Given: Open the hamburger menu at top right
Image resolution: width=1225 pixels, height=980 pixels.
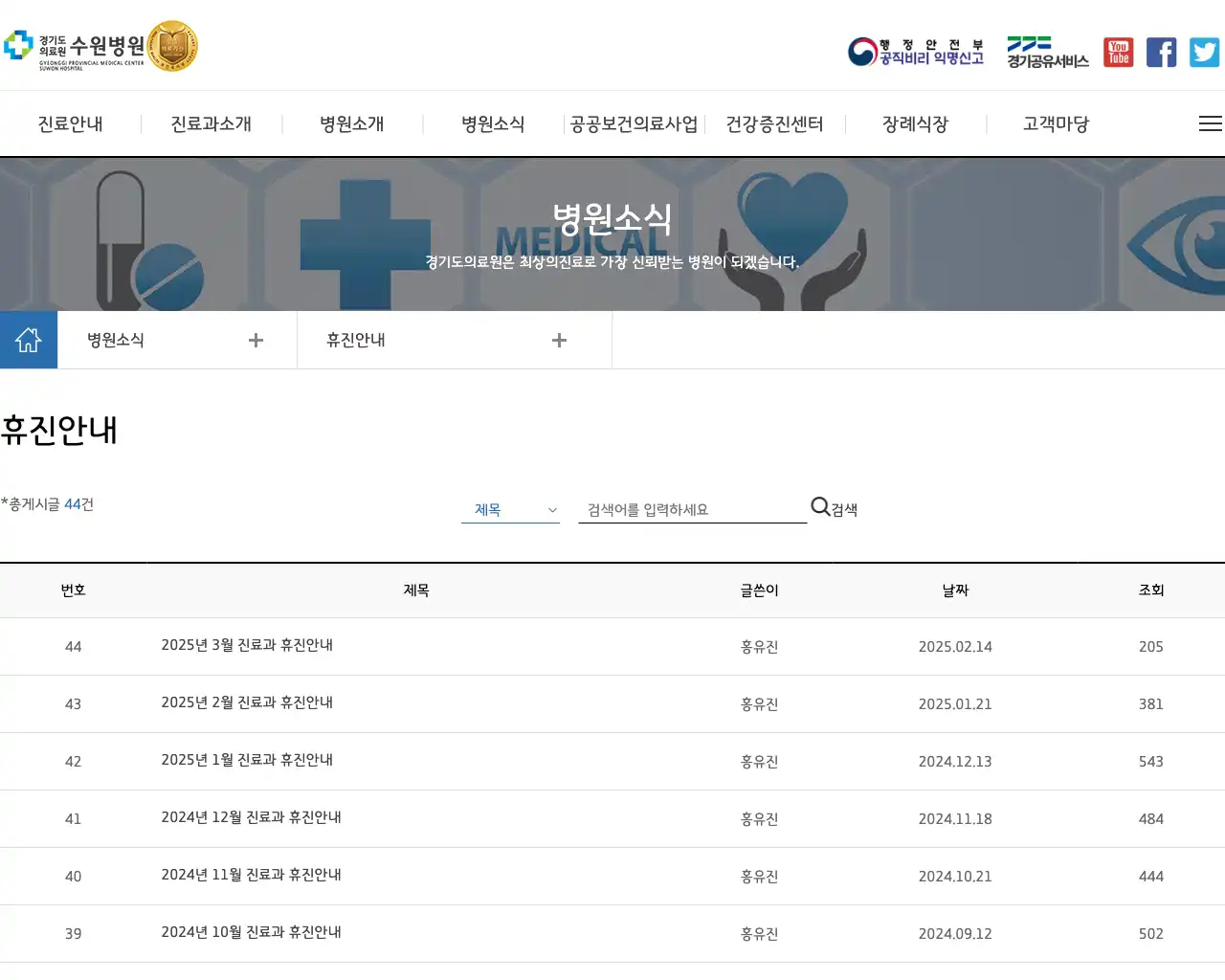Looking at the screenshot, I should [x=1211, y=123].
